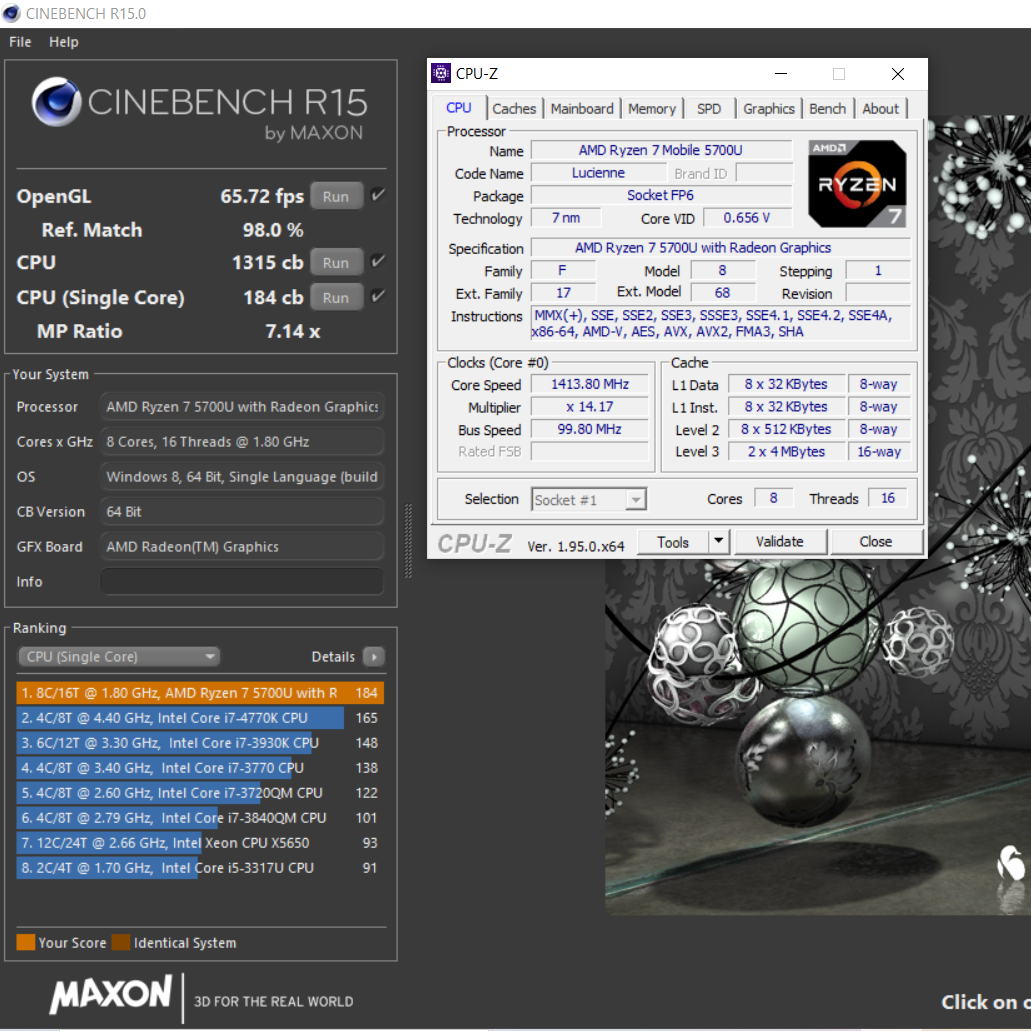Click the Code Name value Lucienne
The height and width of the screenshot is (1031, 1031).
598,173
